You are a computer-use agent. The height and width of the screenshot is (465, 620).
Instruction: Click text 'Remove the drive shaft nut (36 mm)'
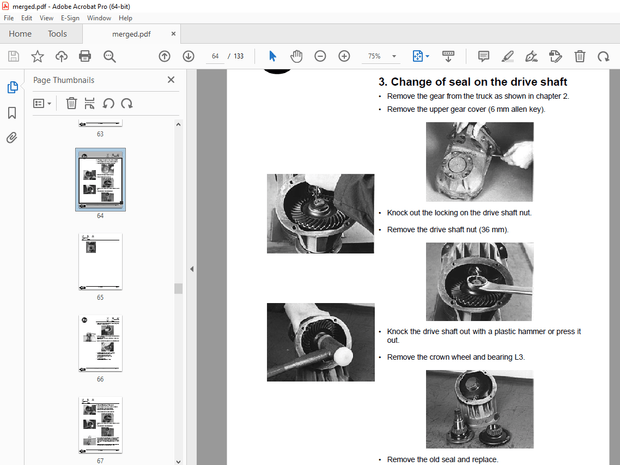[x=447, y=230]
